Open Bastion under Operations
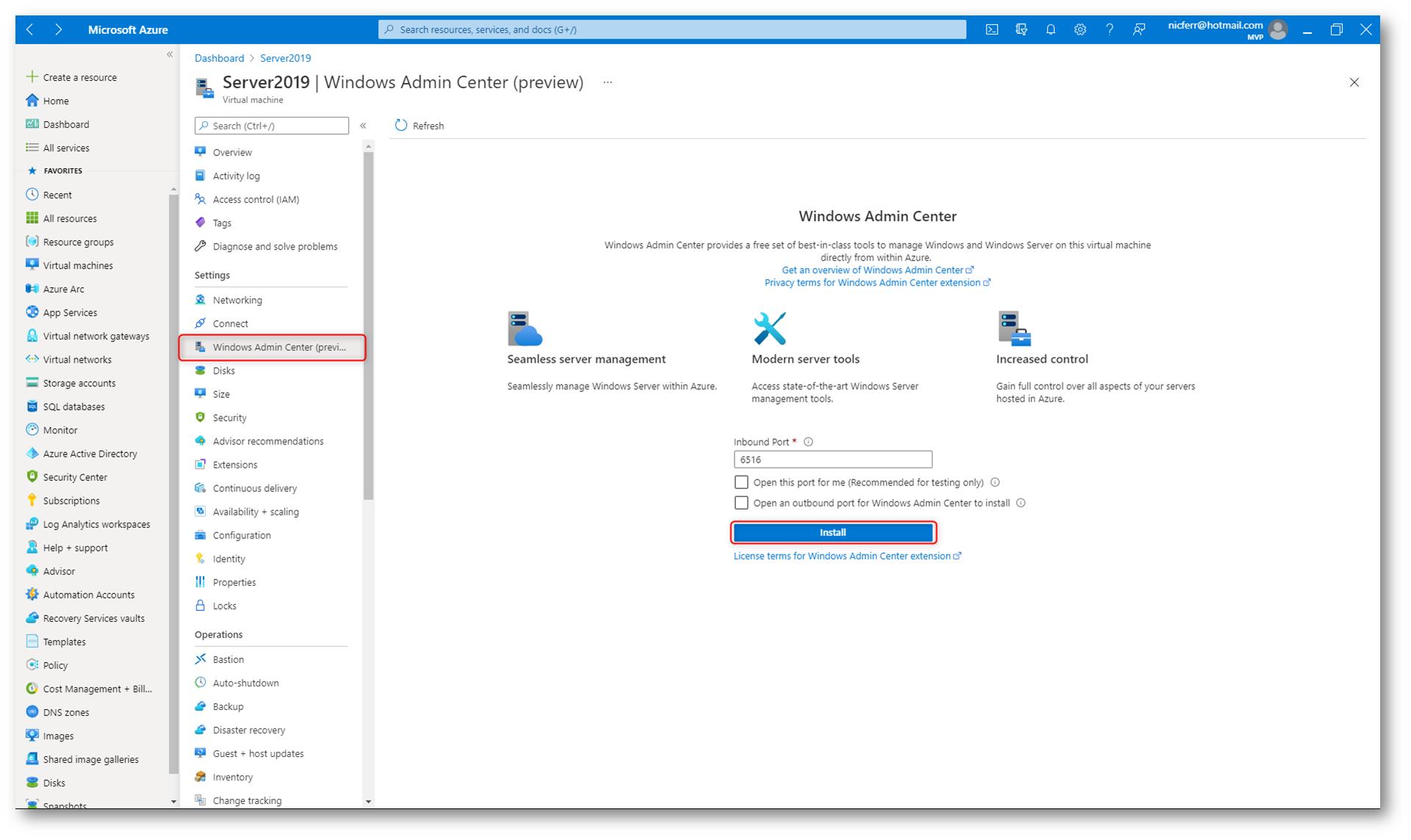This screenshot has height=840, width=1411. (x=228, y=659)
